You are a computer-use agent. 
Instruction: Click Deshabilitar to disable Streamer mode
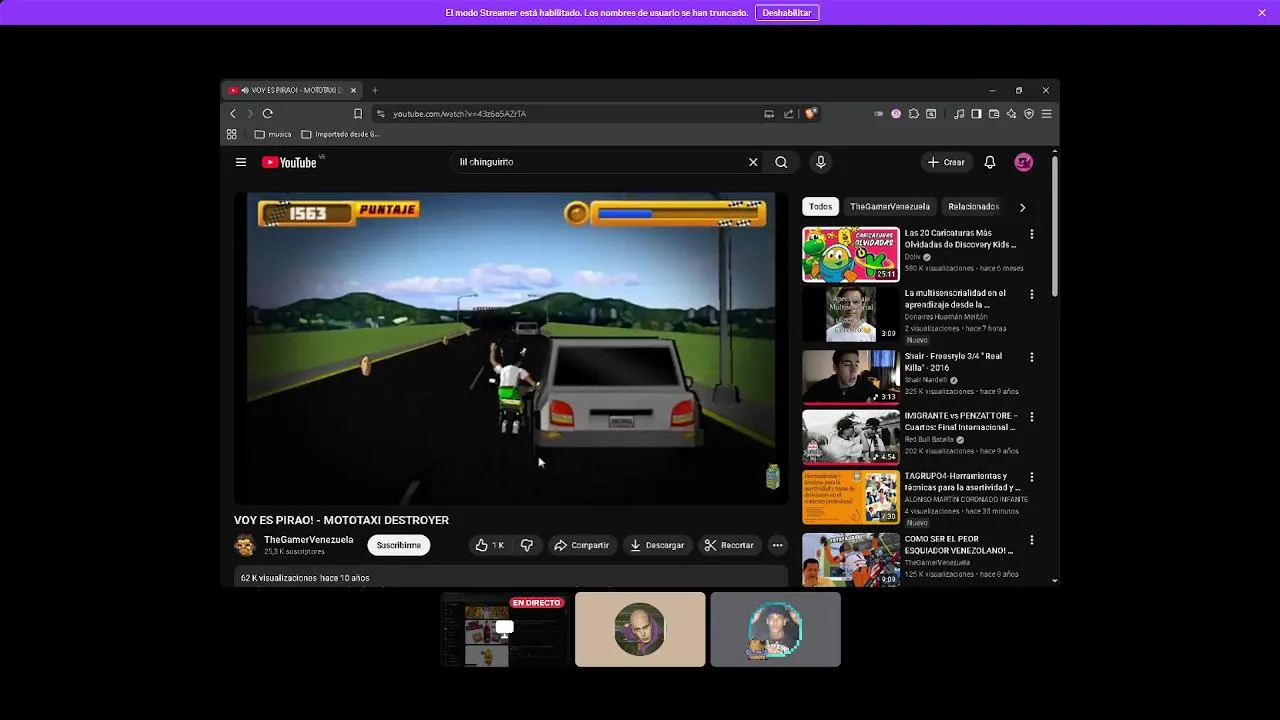pyautogui.click(x=787, y=13)
